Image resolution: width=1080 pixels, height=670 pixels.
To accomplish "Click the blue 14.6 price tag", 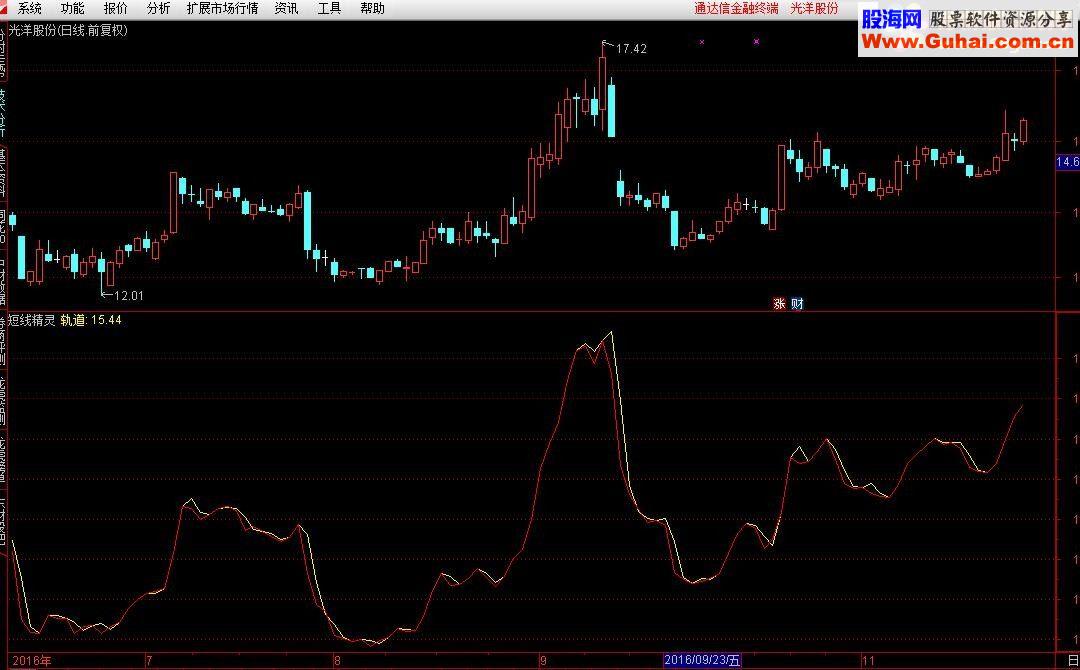I will [1068, 162].
